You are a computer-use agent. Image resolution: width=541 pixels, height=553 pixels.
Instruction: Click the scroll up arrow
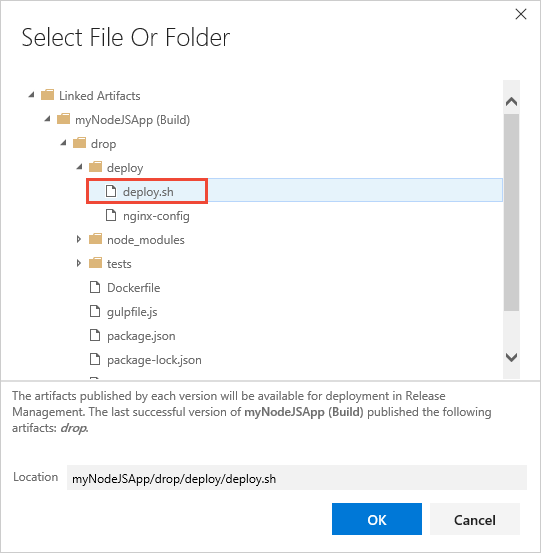(511, 102)
